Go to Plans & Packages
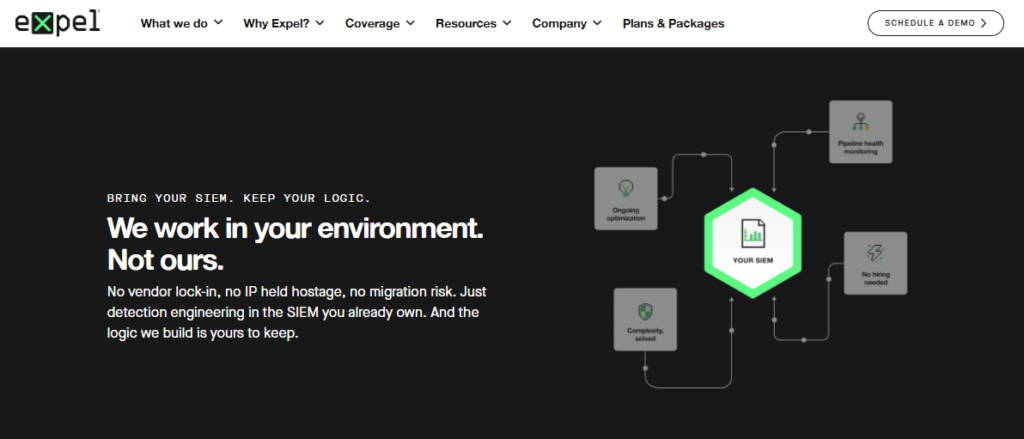The image size is (1024, 439). click(x=673, y=23)
